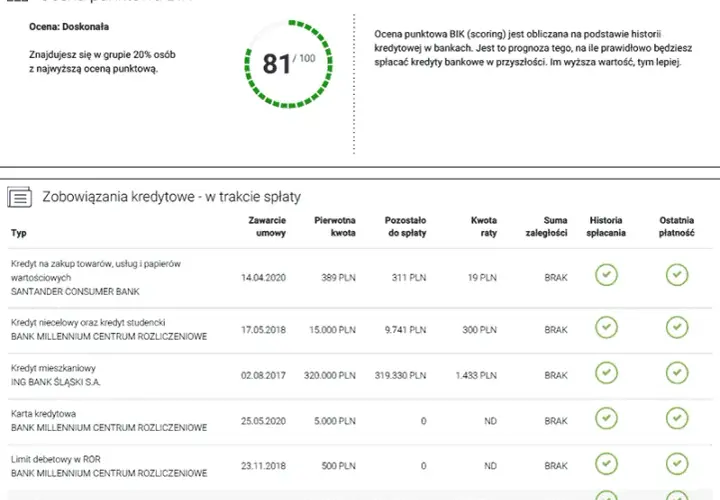Click the Historia spłacania column header
Viewport: 720px width, 500px height.
point(606,226)
